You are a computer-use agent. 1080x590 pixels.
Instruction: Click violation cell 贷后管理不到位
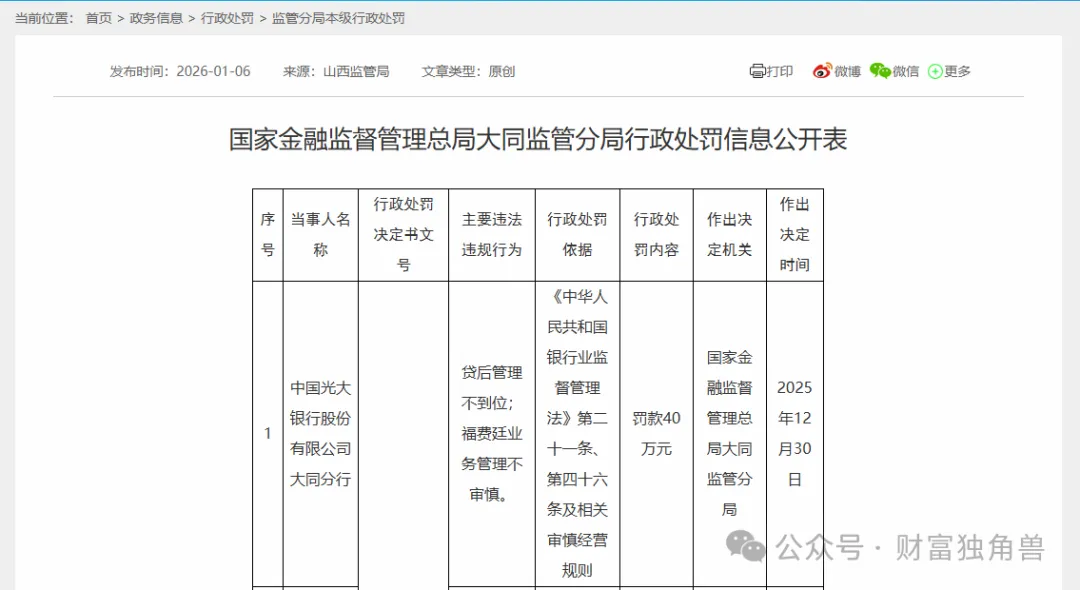tap(492, 434)
